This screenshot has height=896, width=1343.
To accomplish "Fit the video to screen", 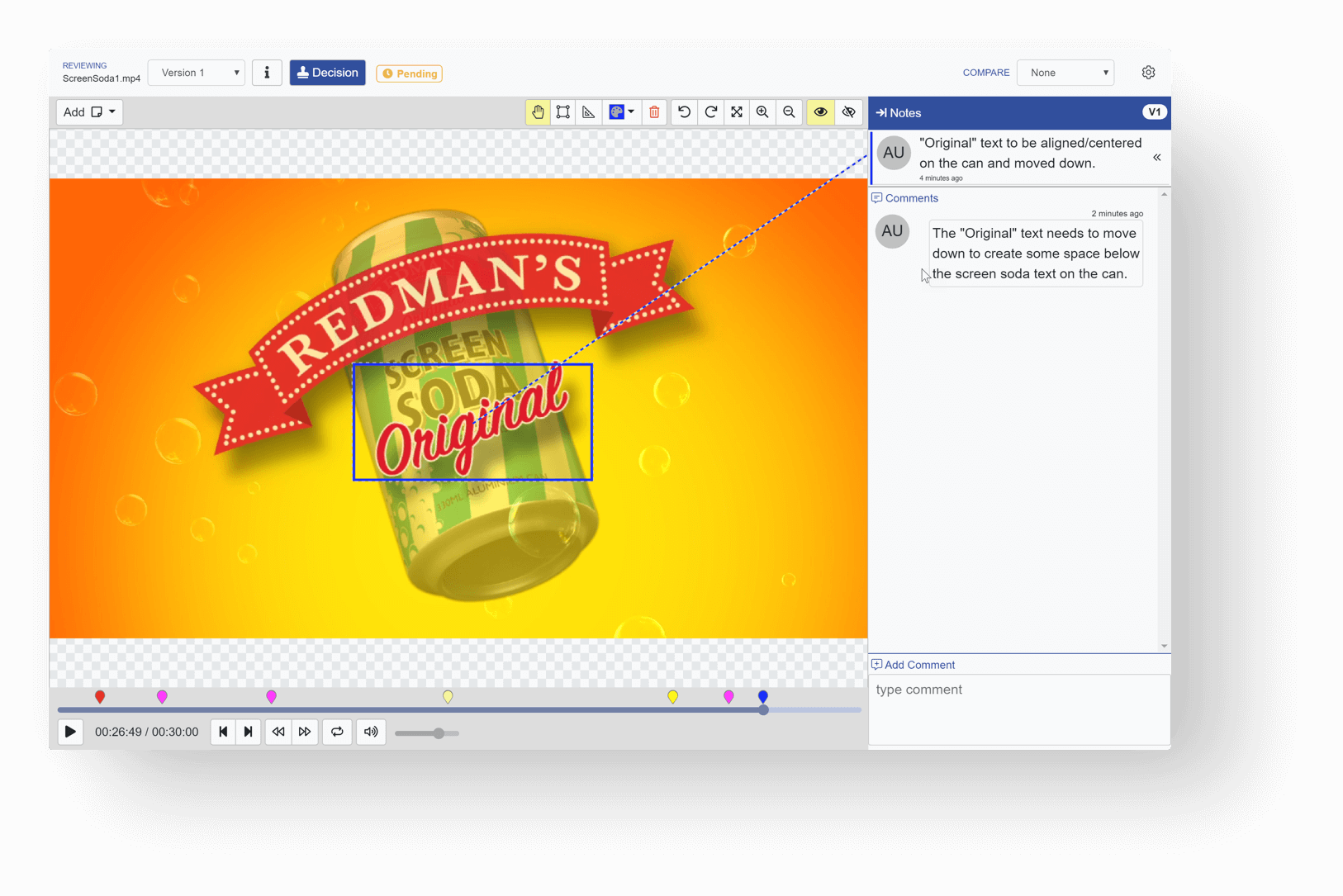I will [x=737, y=112].
